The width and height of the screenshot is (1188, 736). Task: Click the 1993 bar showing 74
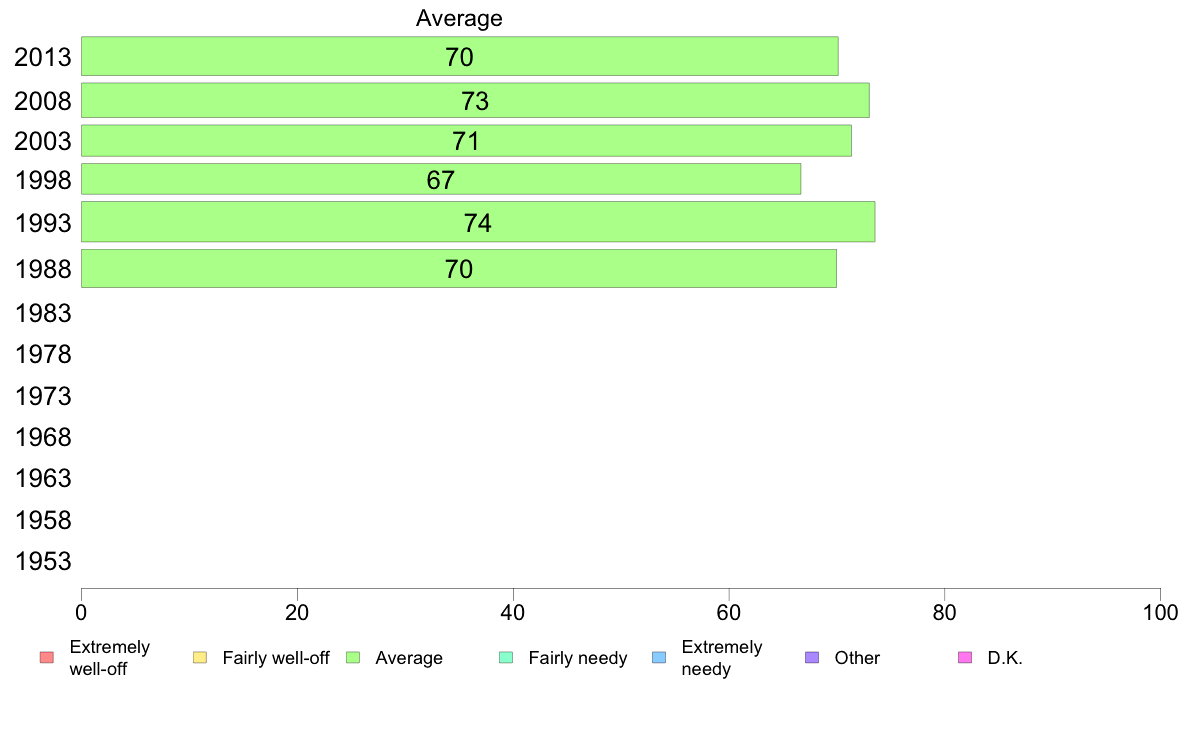pyautogui.click(x=478, y=222)
